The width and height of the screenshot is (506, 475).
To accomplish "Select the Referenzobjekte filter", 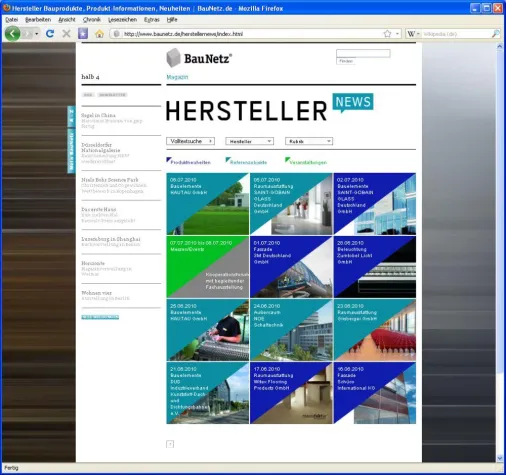I will coord(248,162).
